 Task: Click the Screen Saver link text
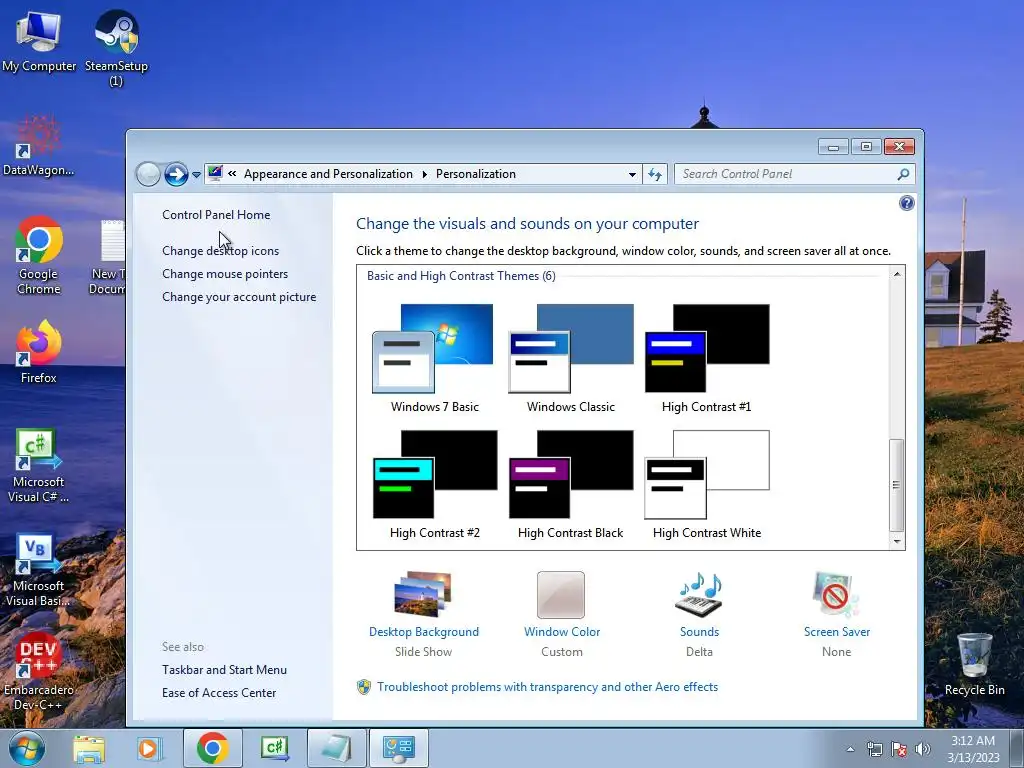coord(837,632)
